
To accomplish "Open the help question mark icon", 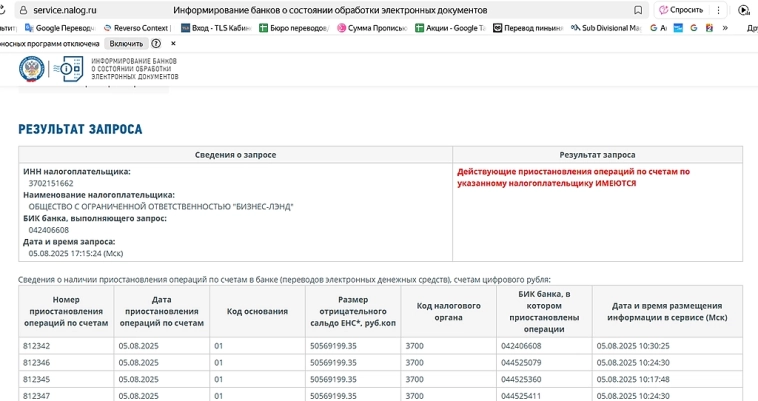I will (x=156, y=44).
